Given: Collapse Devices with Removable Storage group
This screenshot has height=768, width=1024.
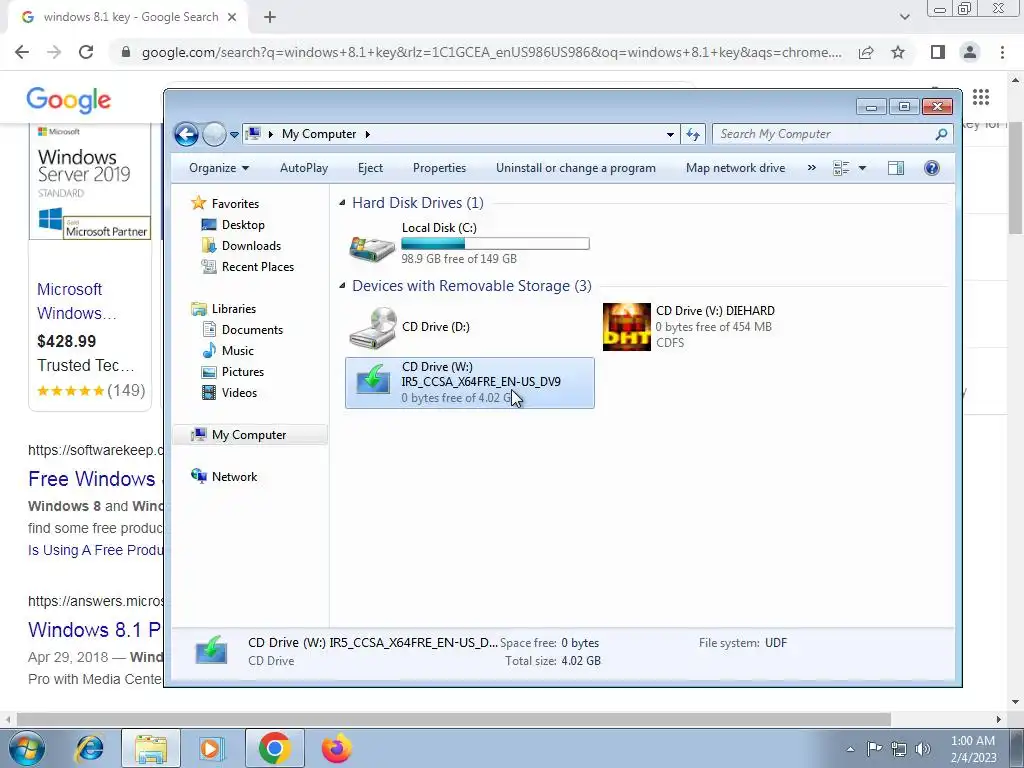Looking at the screenshot, I should tap(342, 286).
